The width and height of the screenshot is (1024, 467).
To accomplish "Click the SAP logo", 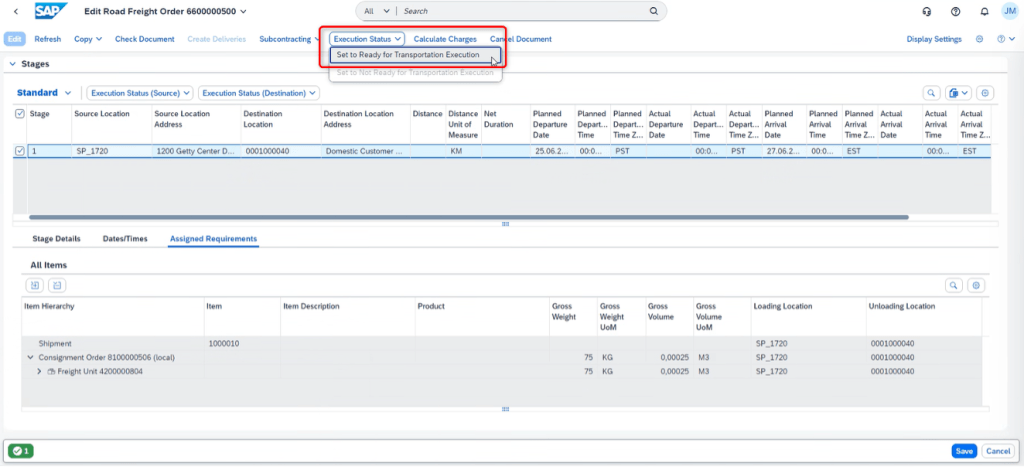I will (x=51, y=11).
